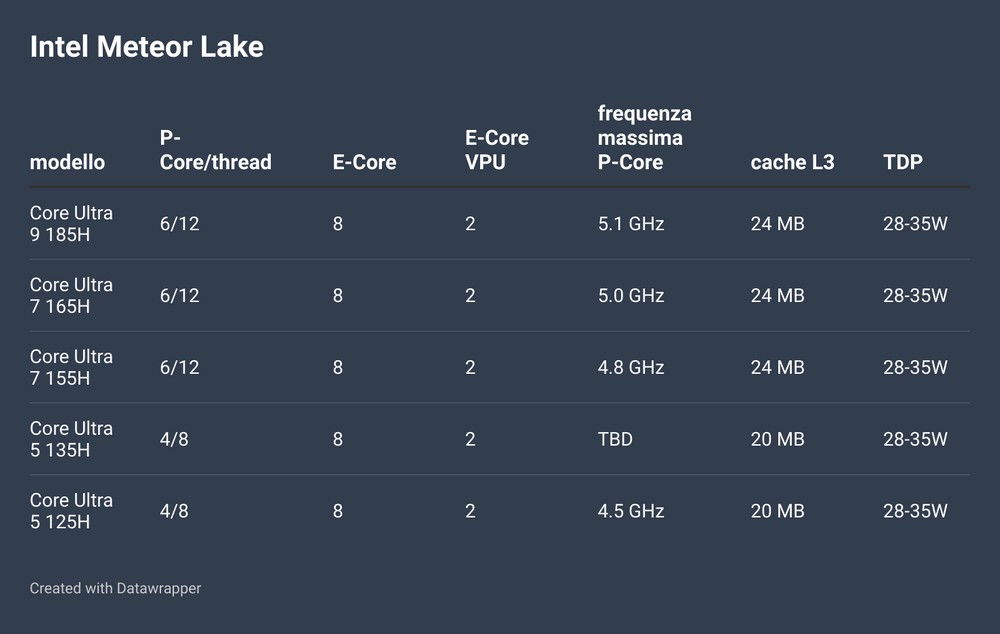Viewport: 1000px width, 634px height.
Task: Select the modello column header
Action: click(x=67, y=162)
